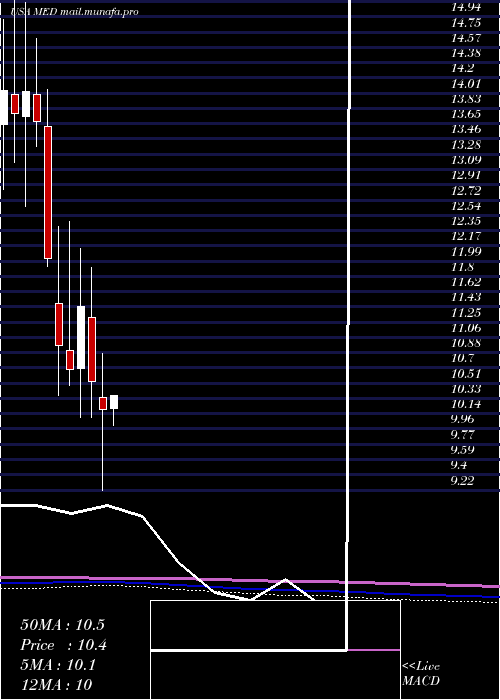Click the 9.4 price axis label
Image resolution: width=500 pixels, height=700 pixels.
[459, 465]
